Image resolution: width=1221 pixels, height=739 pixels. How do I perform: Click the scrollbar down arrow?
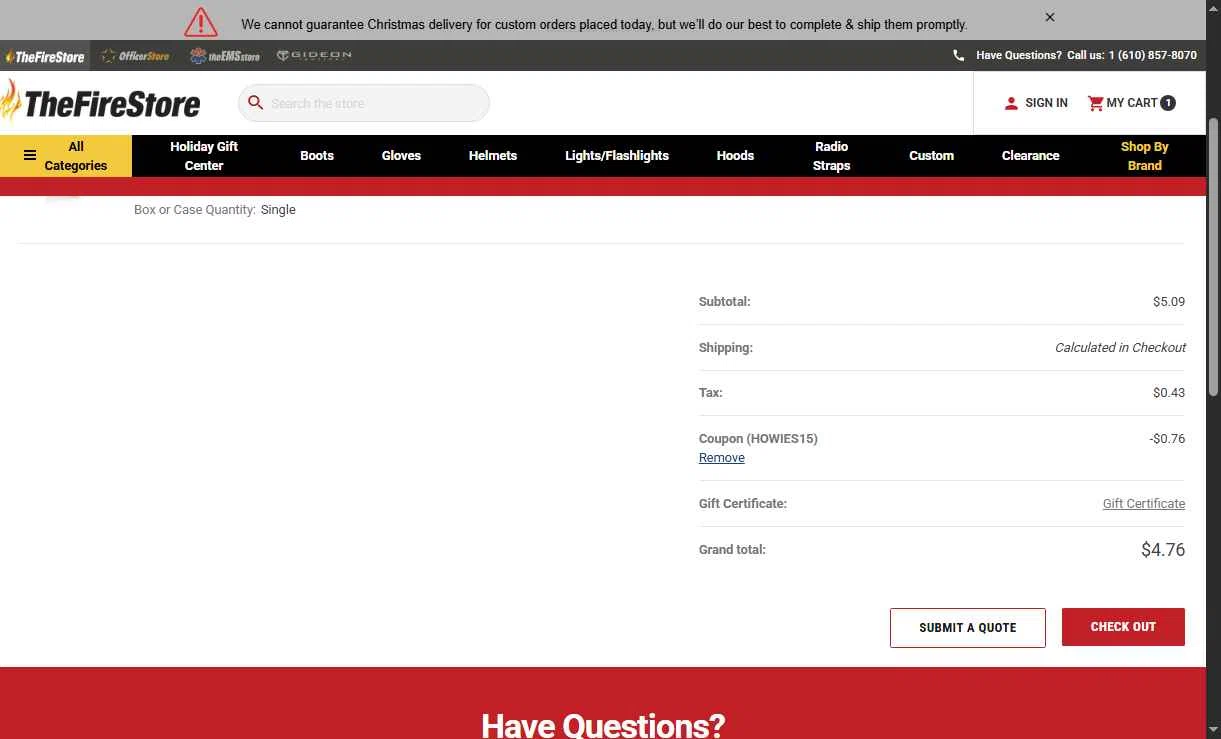pyautogui.click(x=1214, y=731)
